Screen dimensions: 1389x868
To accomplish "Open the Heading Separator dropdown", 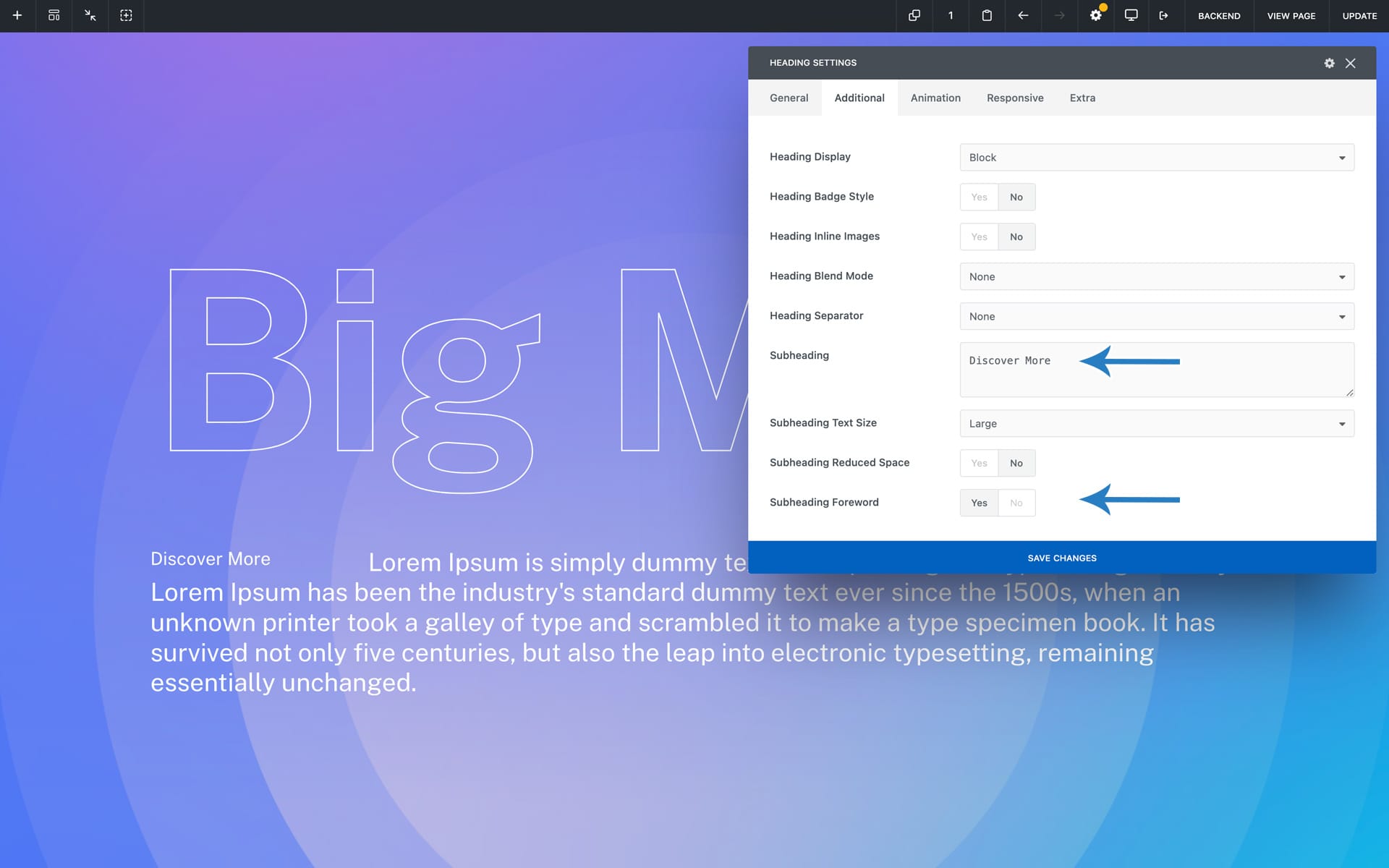I will click(x=1157, y=317).
